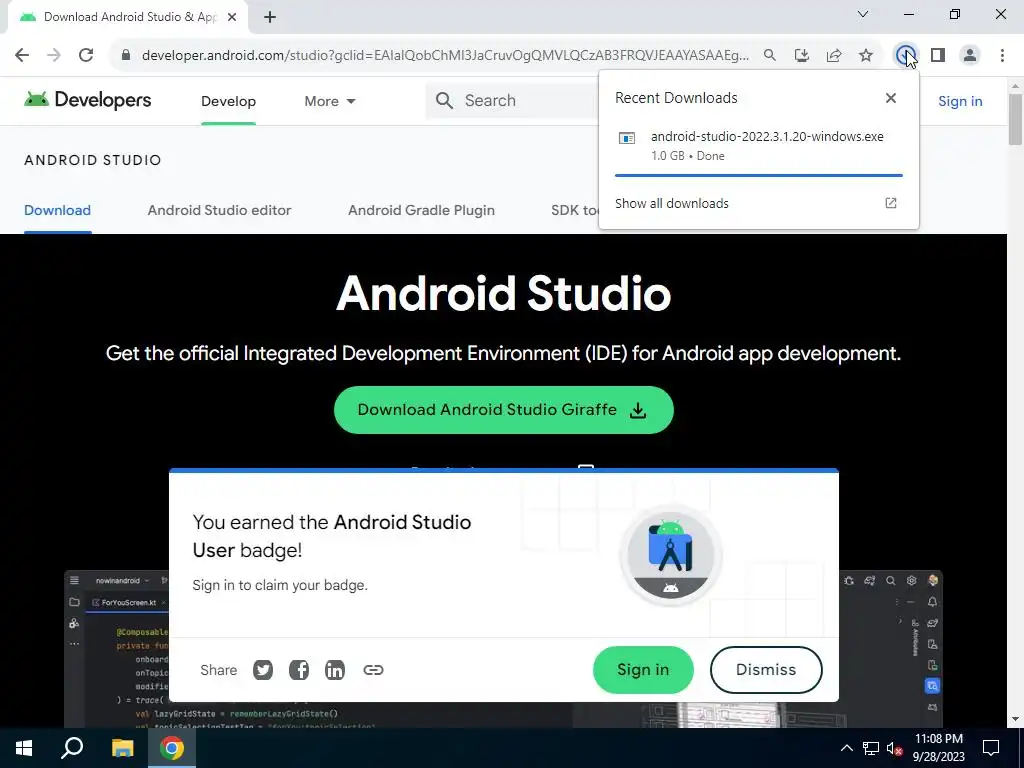Share this page via the share icon
This screenshot has width=1024, height=768.
834,55
